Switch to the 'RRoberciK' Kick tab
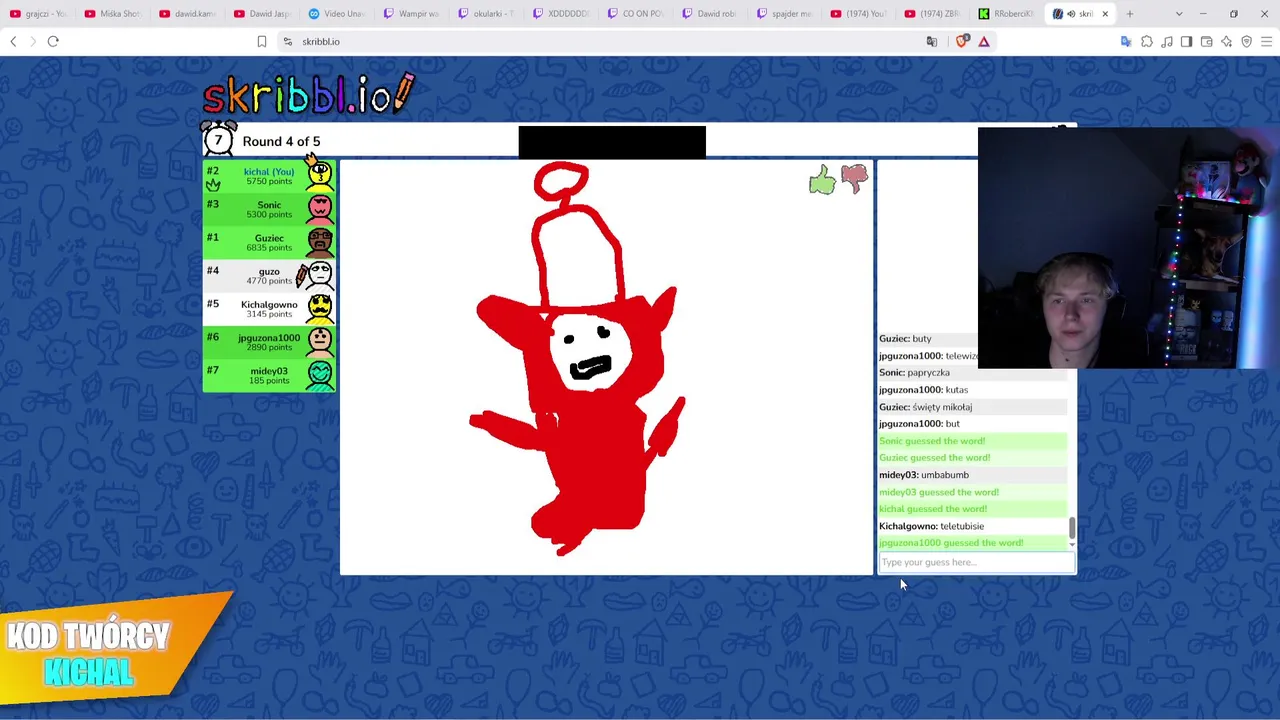Screen dimensions: 1280x720 (1008, 14)
